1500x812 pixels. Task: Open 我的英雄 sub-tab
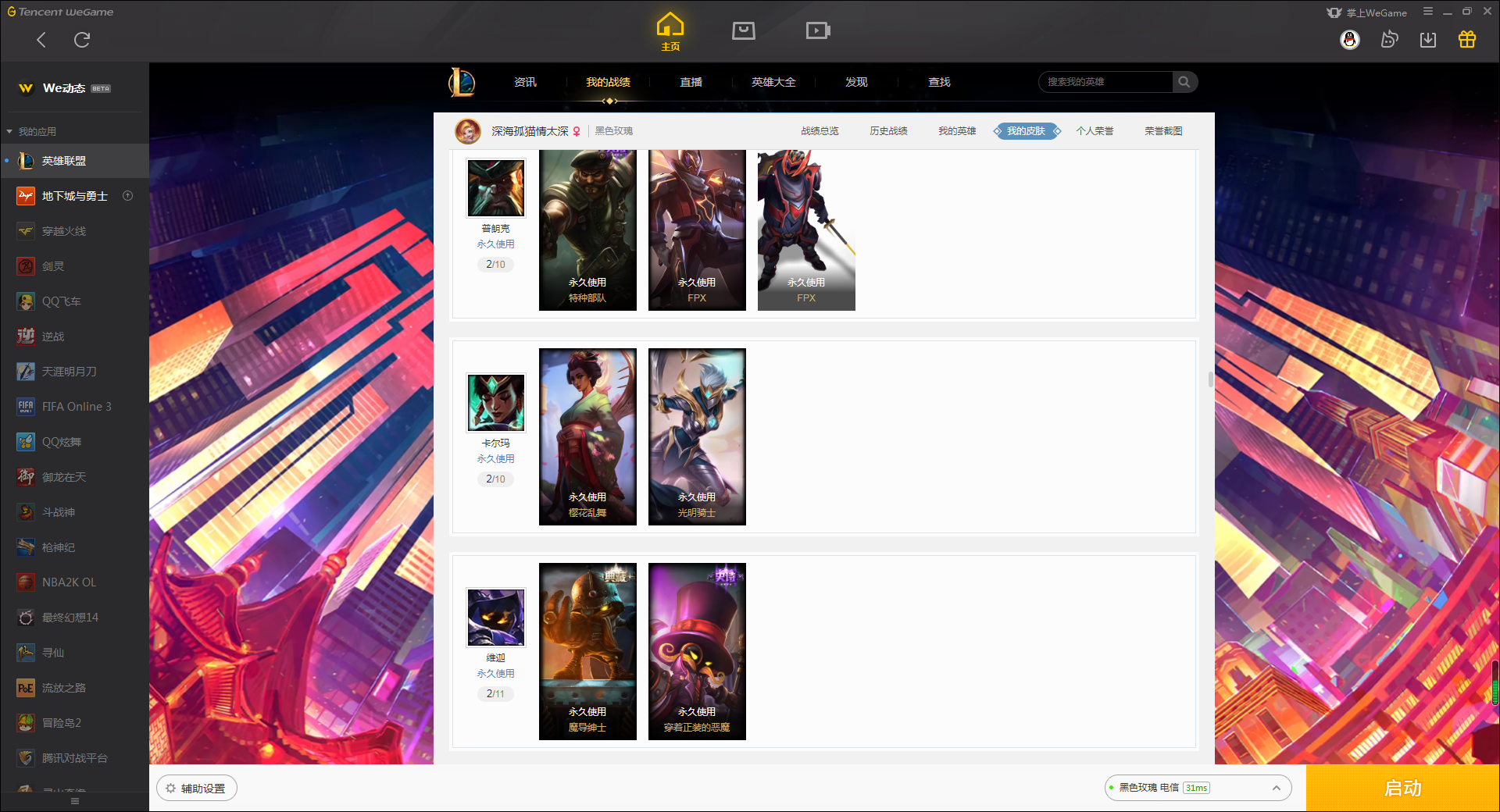pyautogui.click(x=957, y=131)
